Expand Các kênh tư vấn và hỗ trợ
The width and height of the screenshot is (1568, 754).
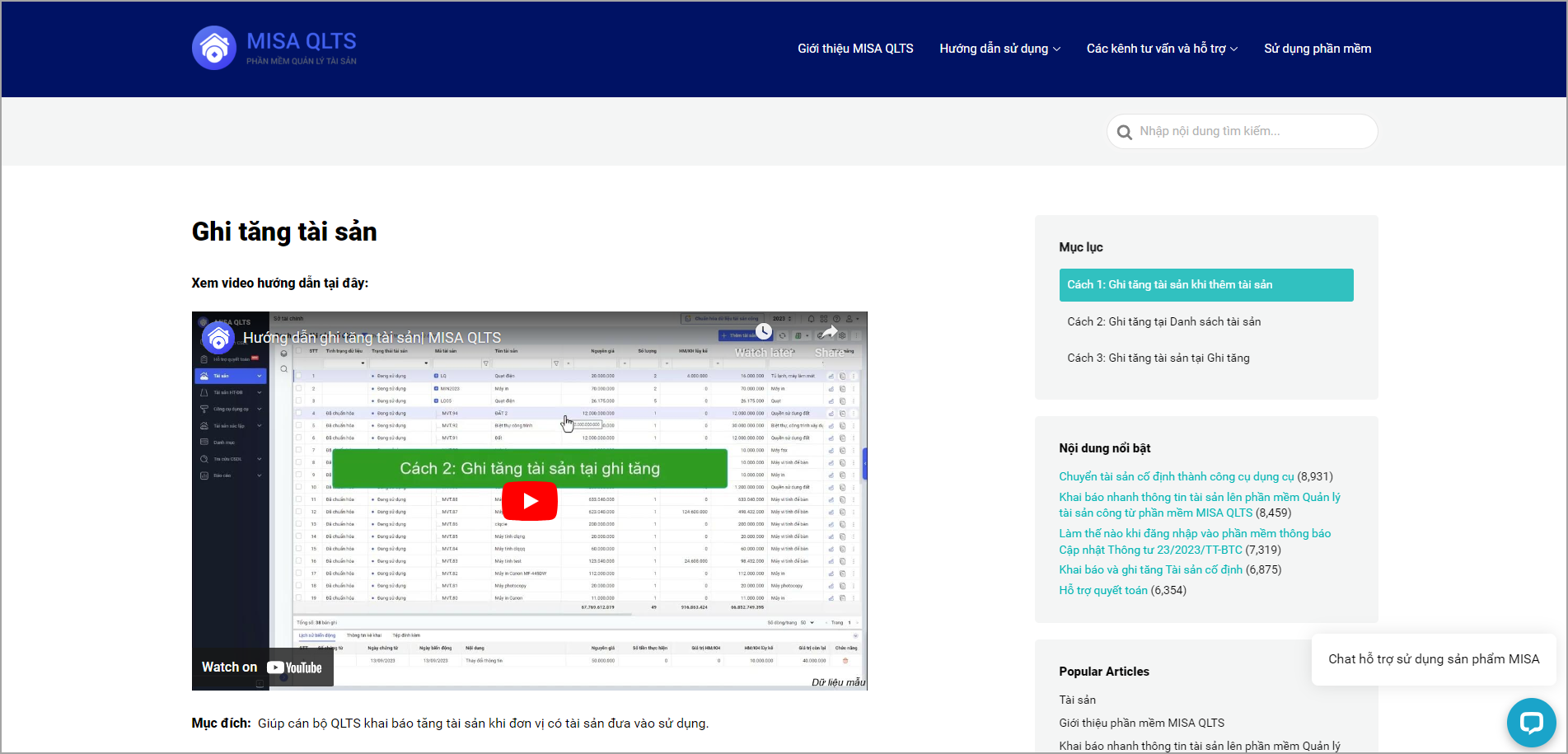(1161, 49)
